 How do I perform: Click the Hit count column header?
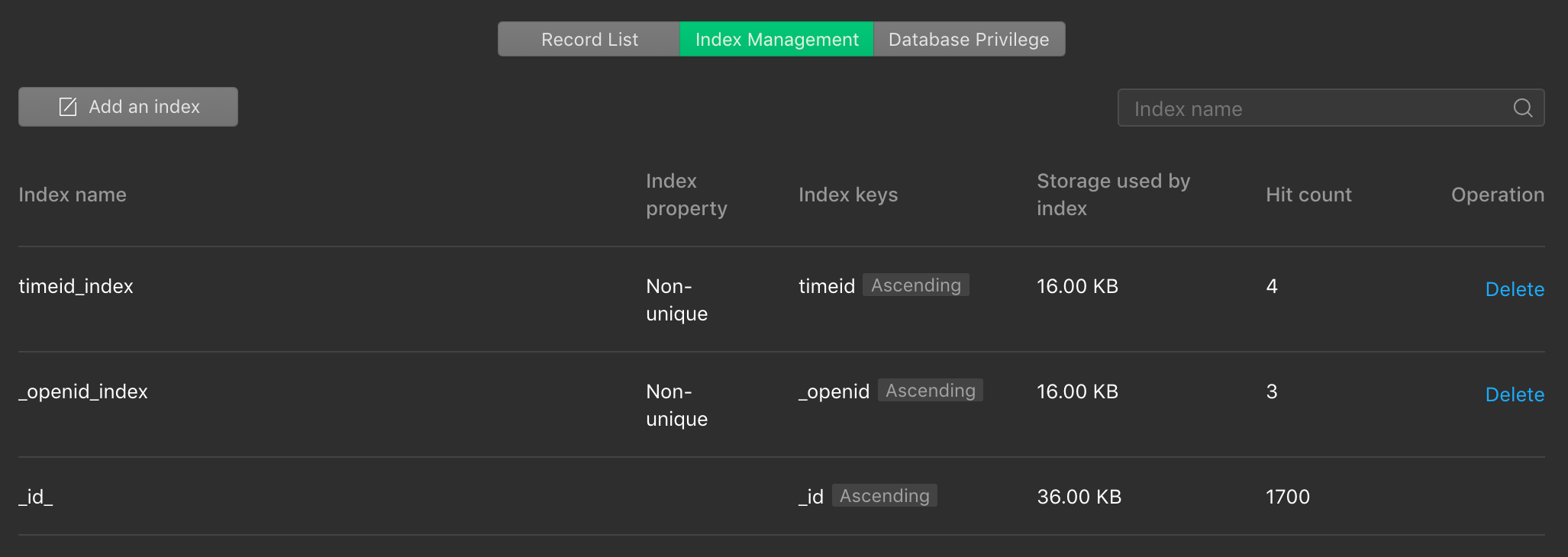pos(1308,195)
